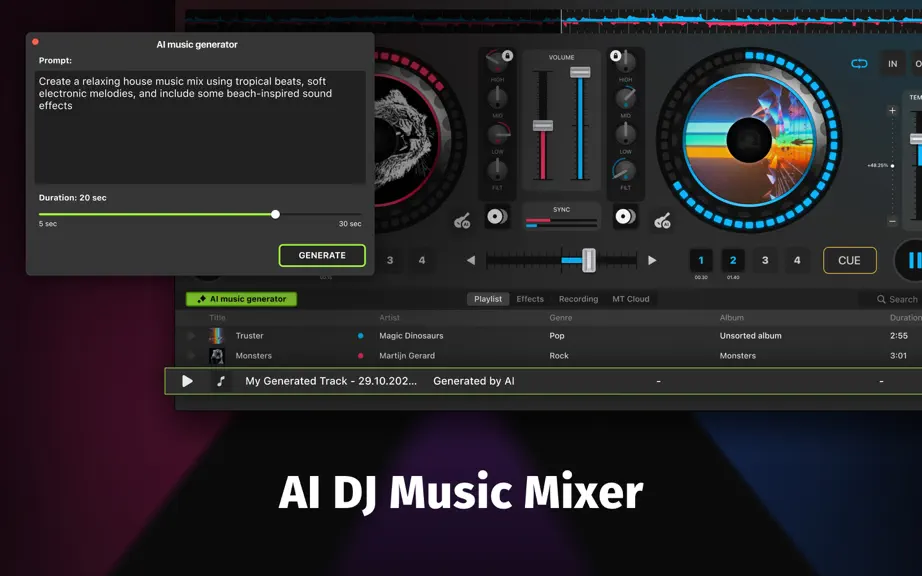Play the generated AI track
Image resolution: width=922 pixels, height=576 pixels.
click(187, 381)
